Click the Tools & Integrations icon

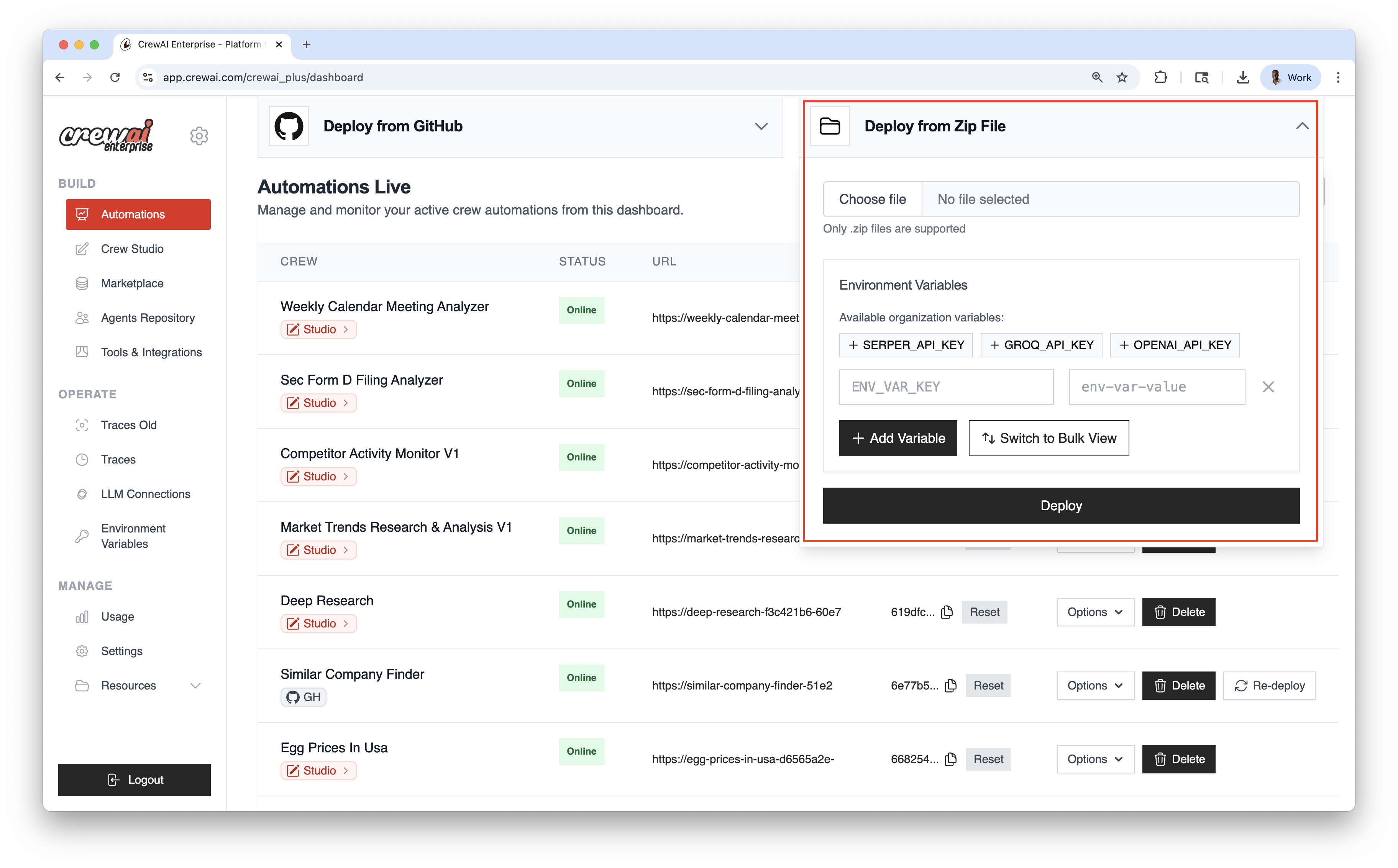(82, 352)
